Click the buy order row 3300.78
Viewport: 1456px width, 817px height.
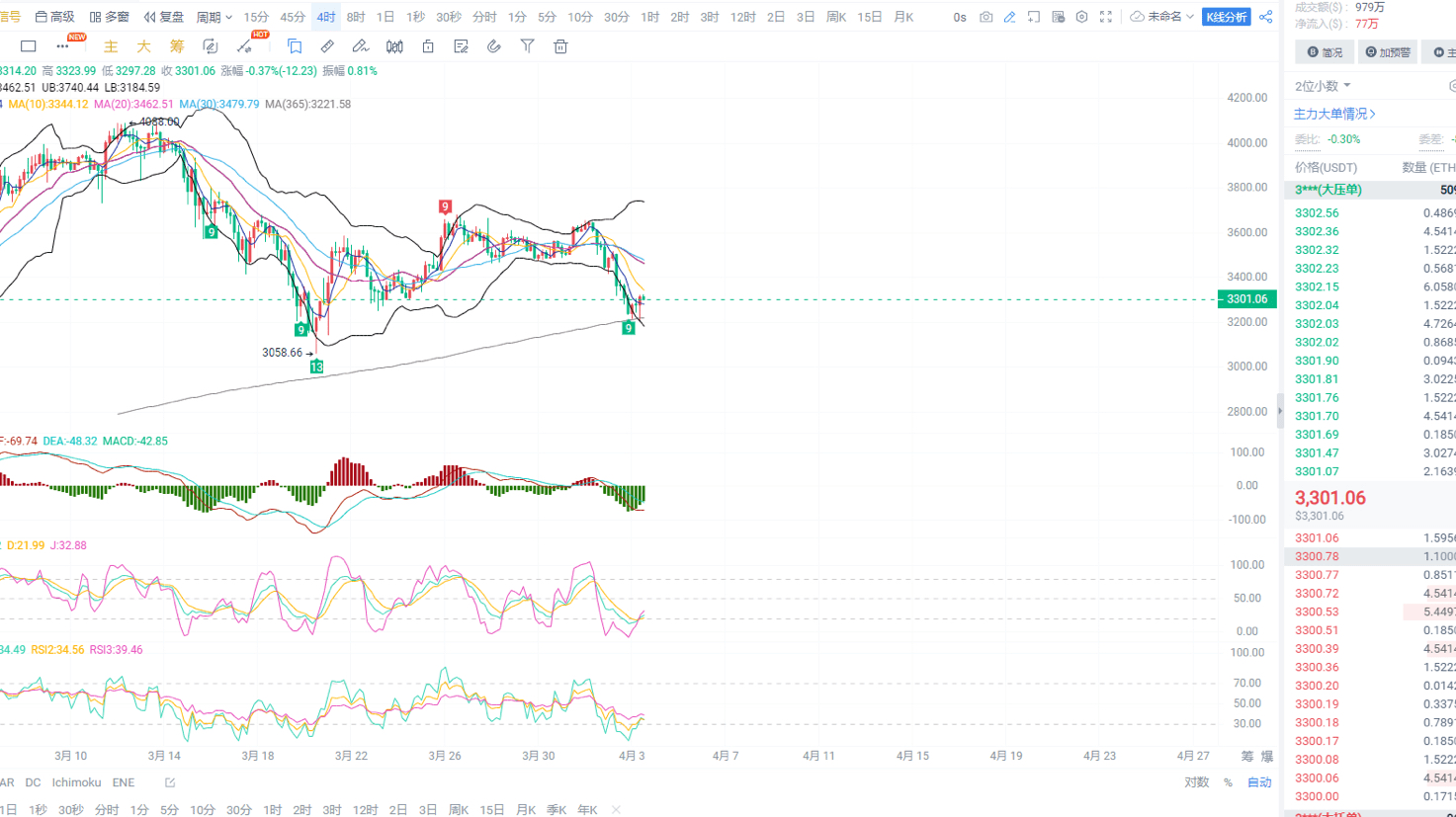(x=1370, y=556)
